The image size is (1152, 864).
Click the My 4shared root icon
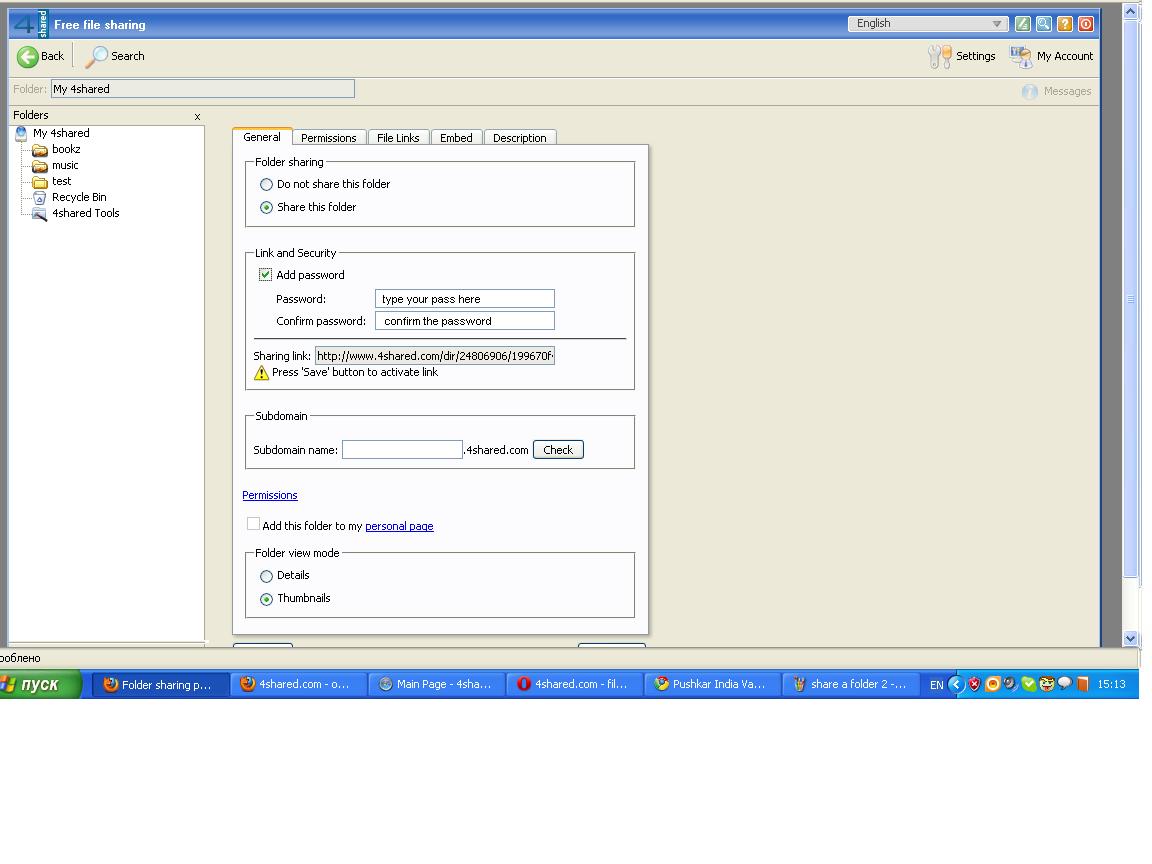(21, 134)
